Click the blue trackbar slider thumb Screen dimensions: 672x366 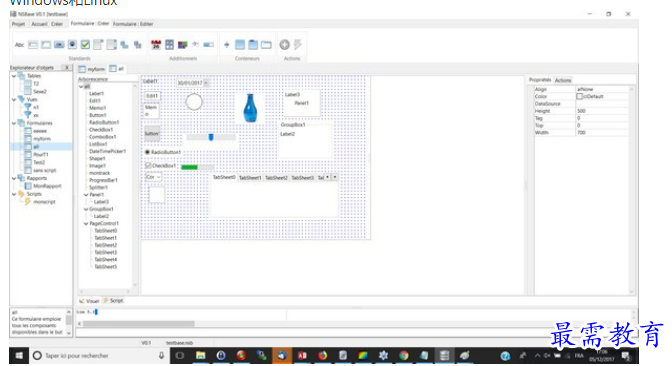pyautogui.click(x=211, y=137)
